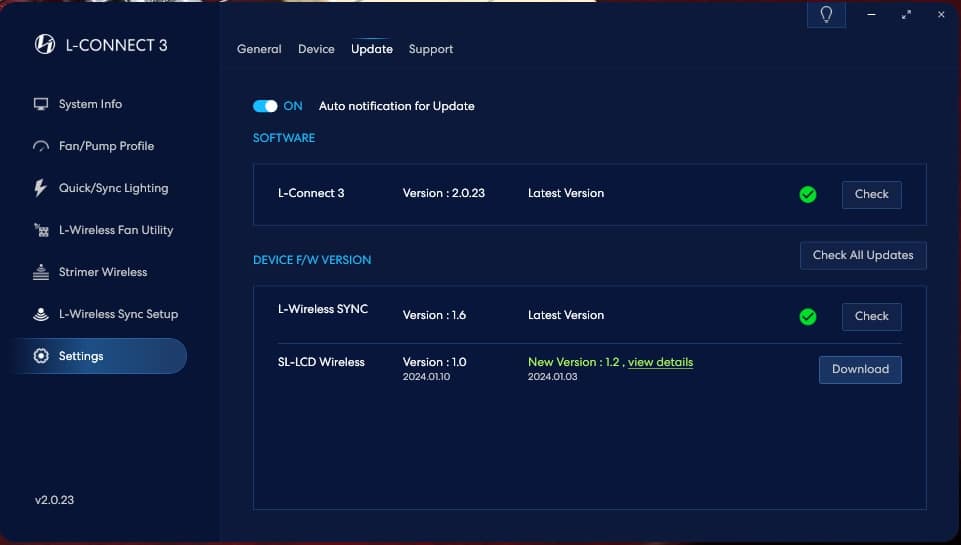Turn off Auto notification for Update toggle

click(265, 106)
